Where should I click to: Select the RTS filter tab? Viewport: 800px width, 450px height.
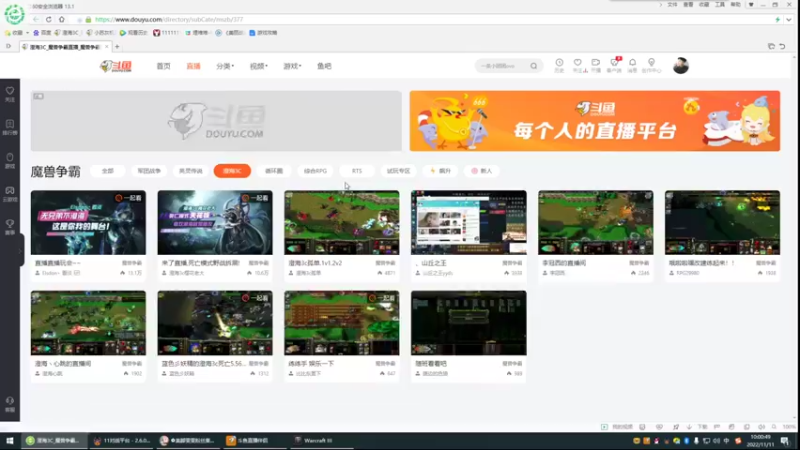pos(357,171)
